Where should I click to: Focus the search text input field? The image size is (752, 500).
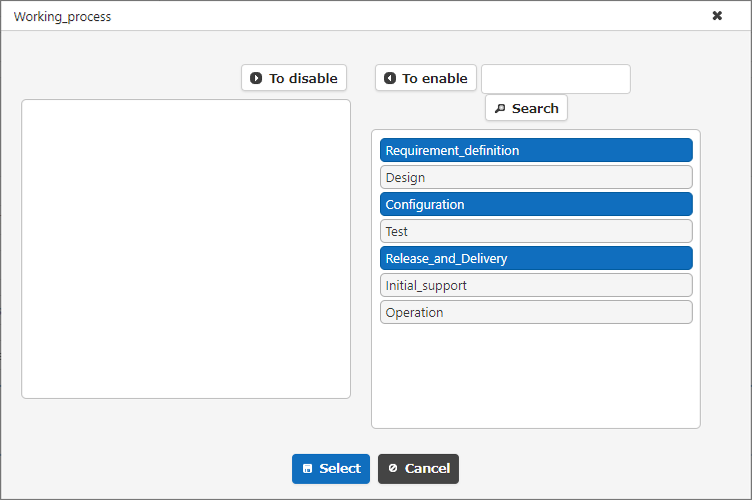pos(556,79)
